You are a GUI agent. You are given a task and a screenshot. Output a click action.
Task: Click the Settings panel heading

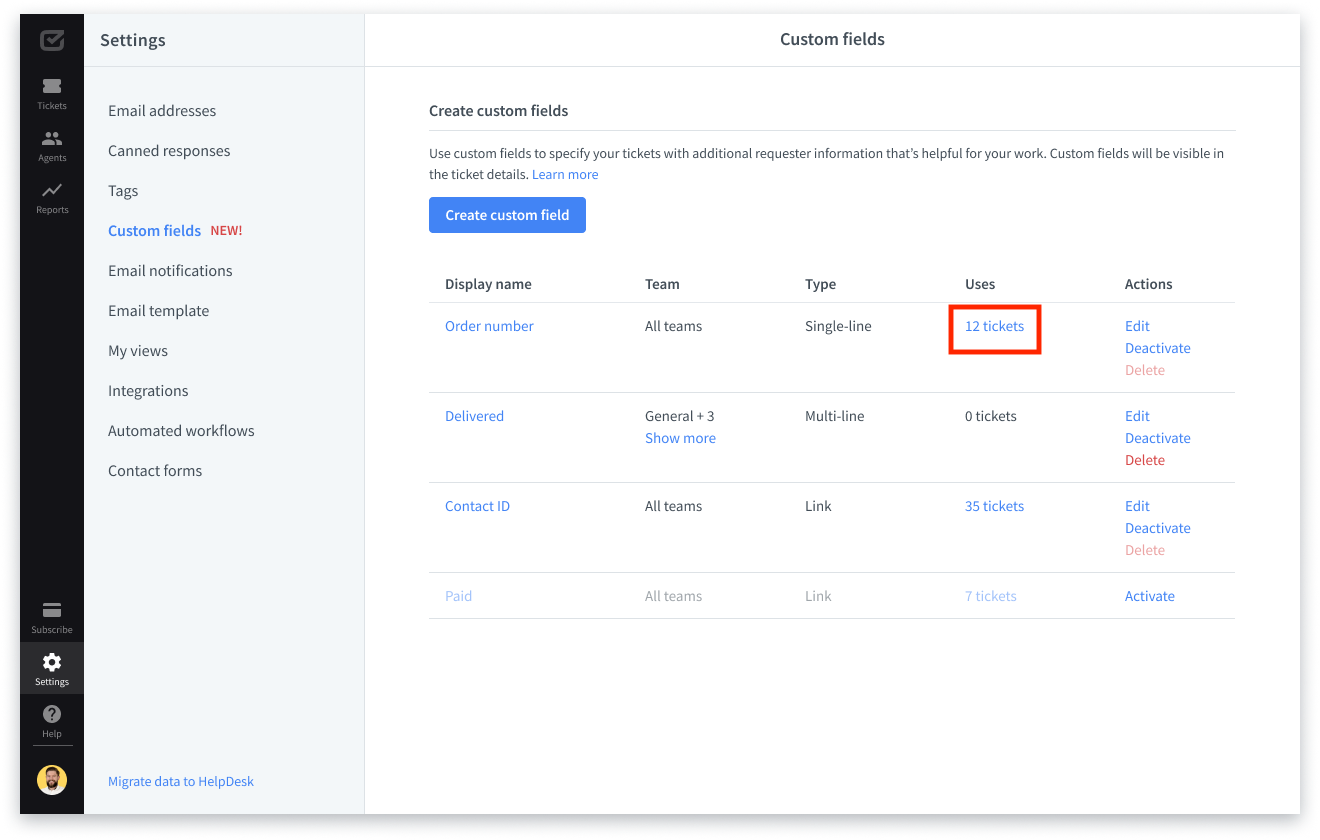coord(133,41)
